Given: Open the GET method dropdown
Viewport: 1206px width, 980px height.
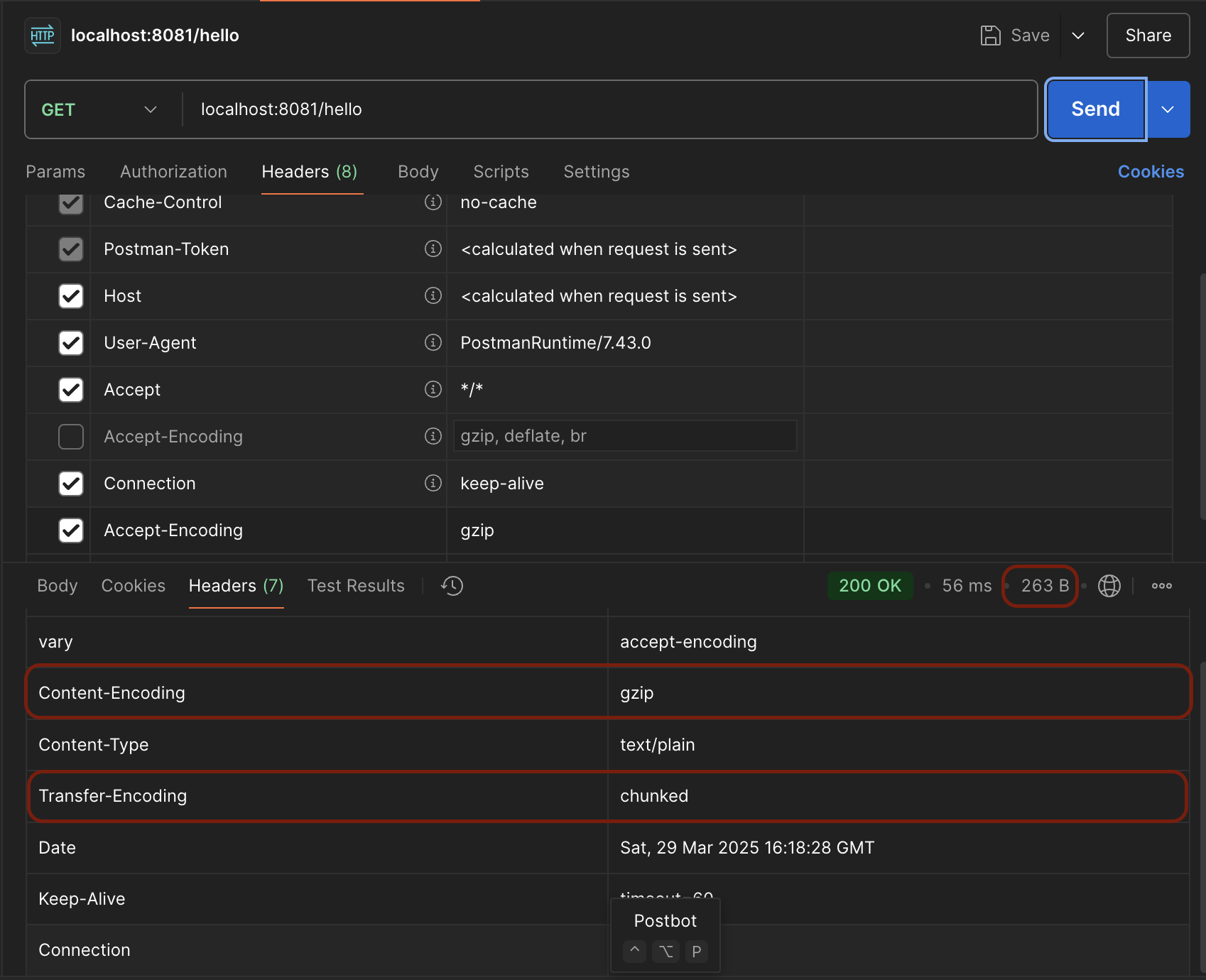Looking at the screenshot, I should tap(99, 109).
